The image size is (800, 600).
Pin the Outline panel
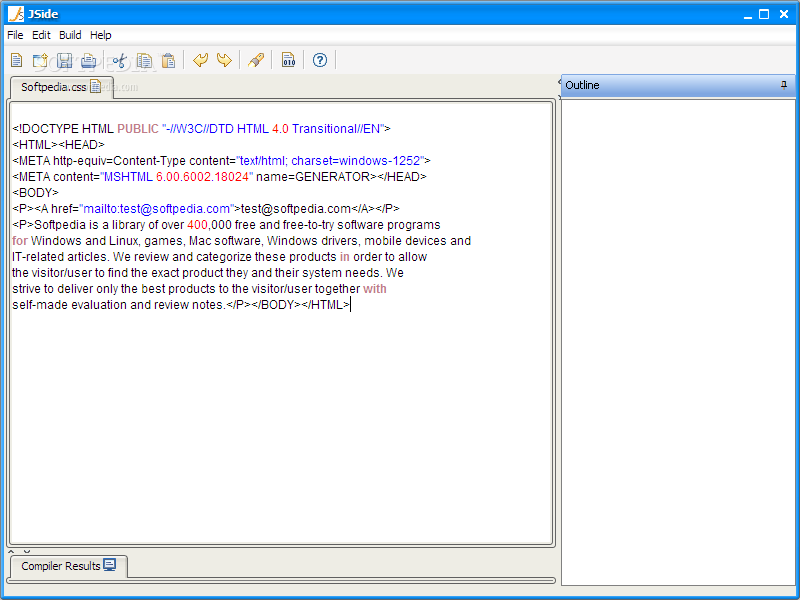(784, 85)
